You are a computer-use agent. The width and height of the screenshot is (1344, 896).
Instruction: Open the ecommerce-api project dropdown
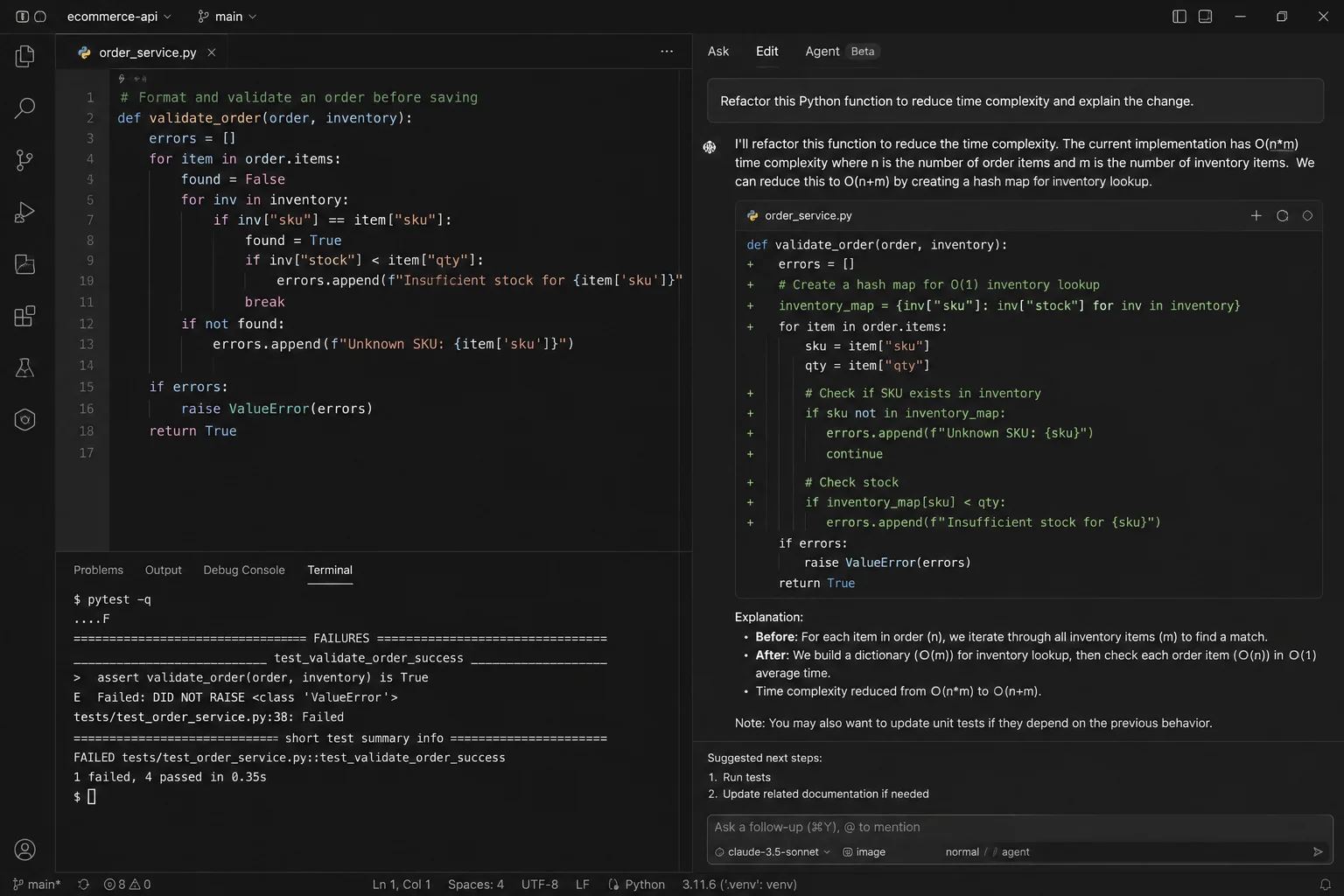coord(119,17)
